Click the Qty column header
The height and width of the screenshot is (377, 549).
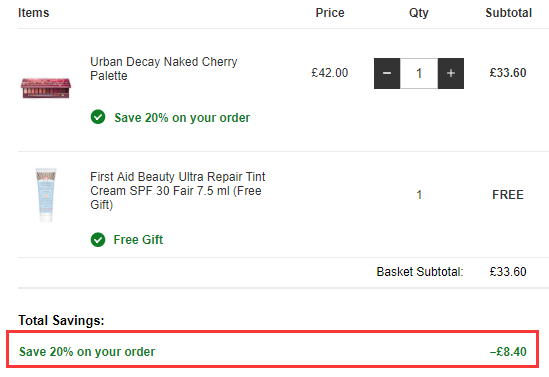tap(419, 13)
